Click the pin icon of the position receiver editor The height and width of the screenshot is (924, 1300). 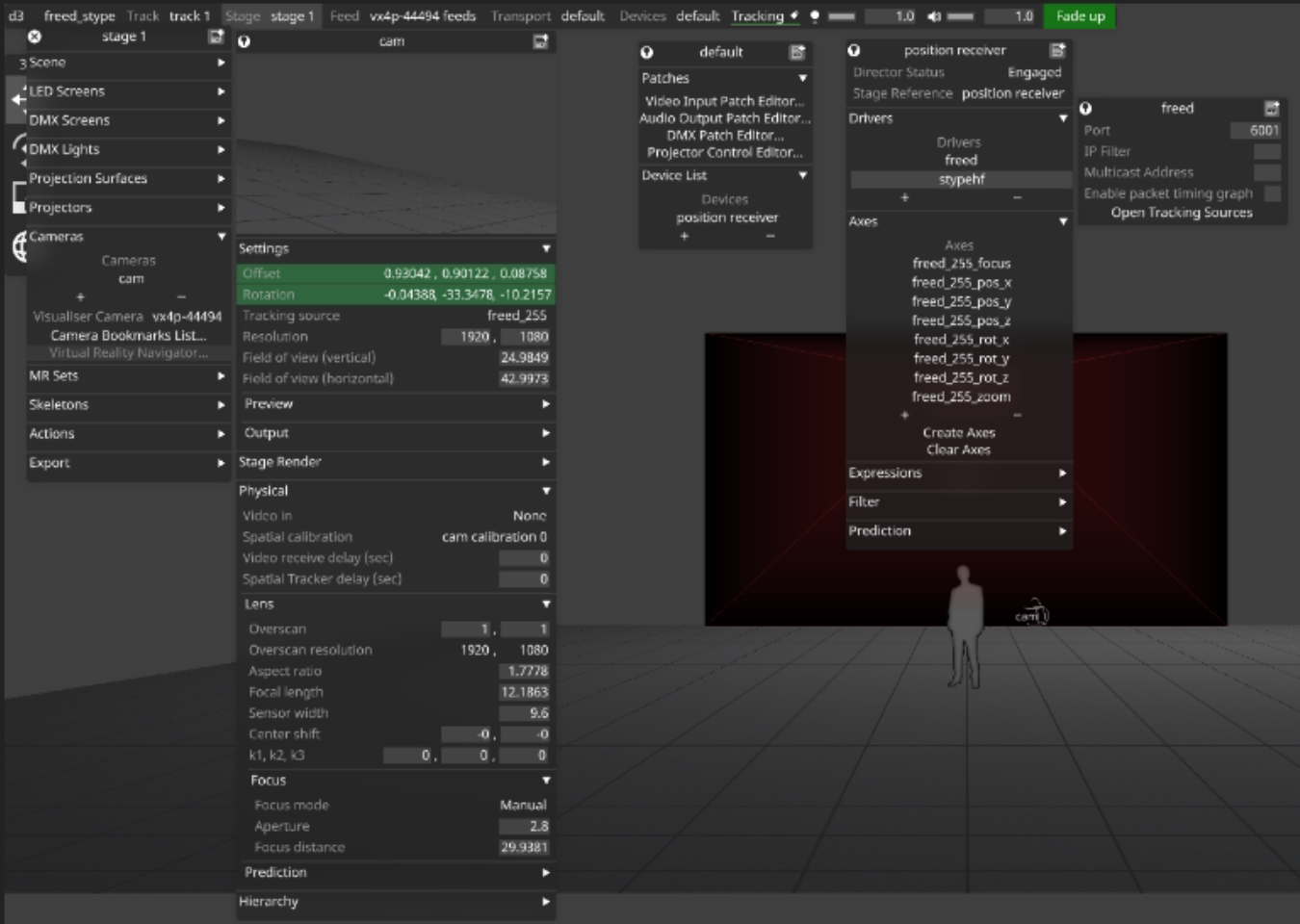click(854, 50)
